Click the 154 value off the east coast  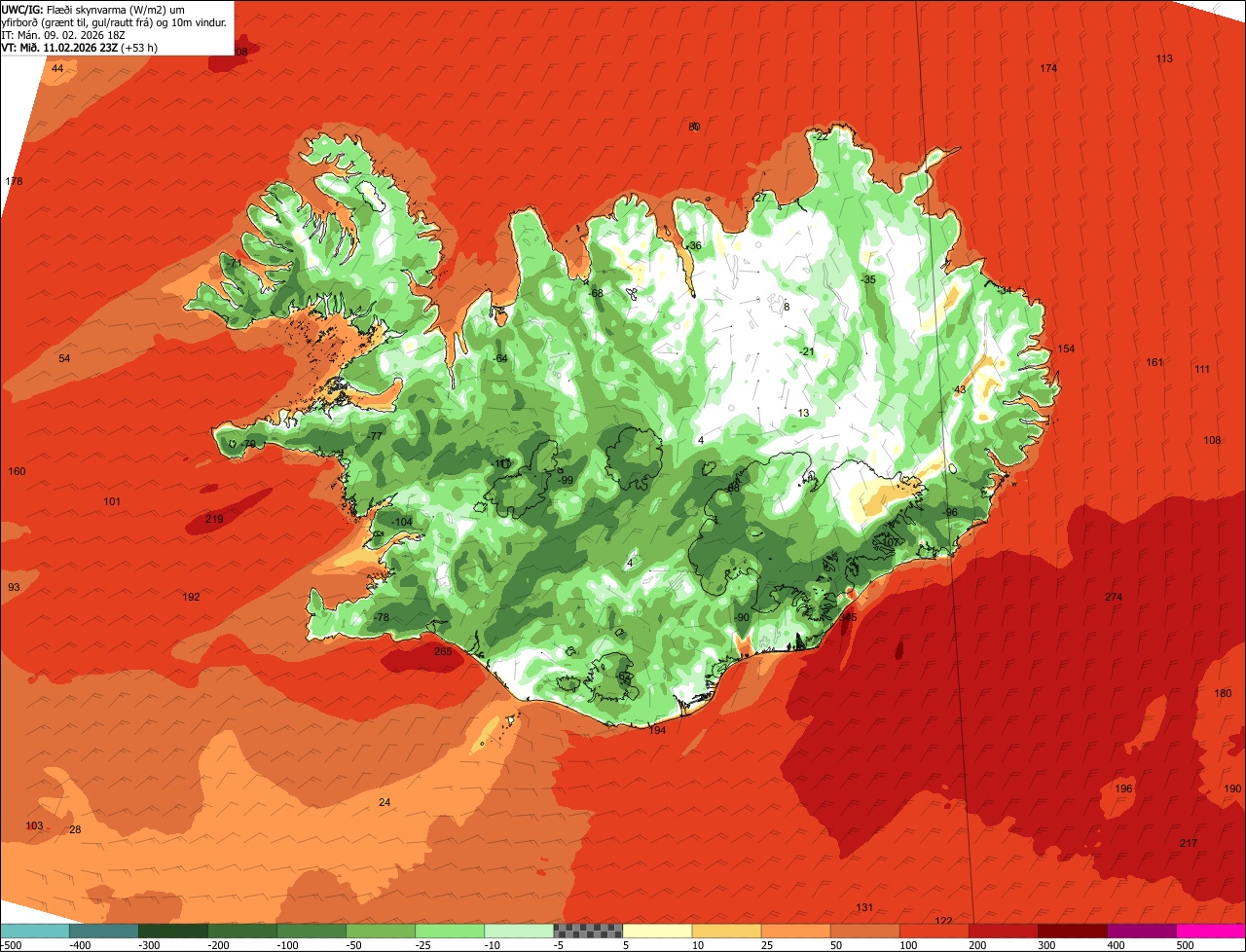click(1066, 348)
